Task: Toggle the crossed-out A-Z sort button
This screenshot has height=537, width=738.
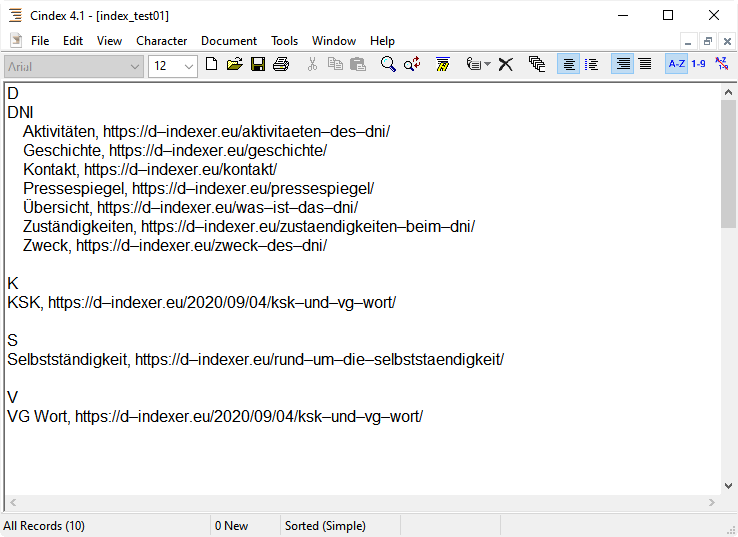Action: [x=721, y=65]
